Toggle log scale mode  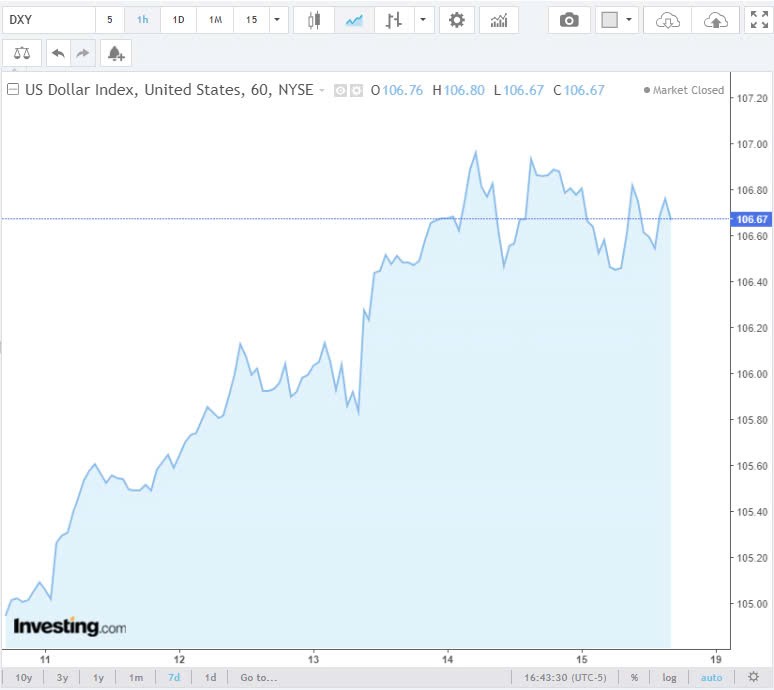(669, 678)
